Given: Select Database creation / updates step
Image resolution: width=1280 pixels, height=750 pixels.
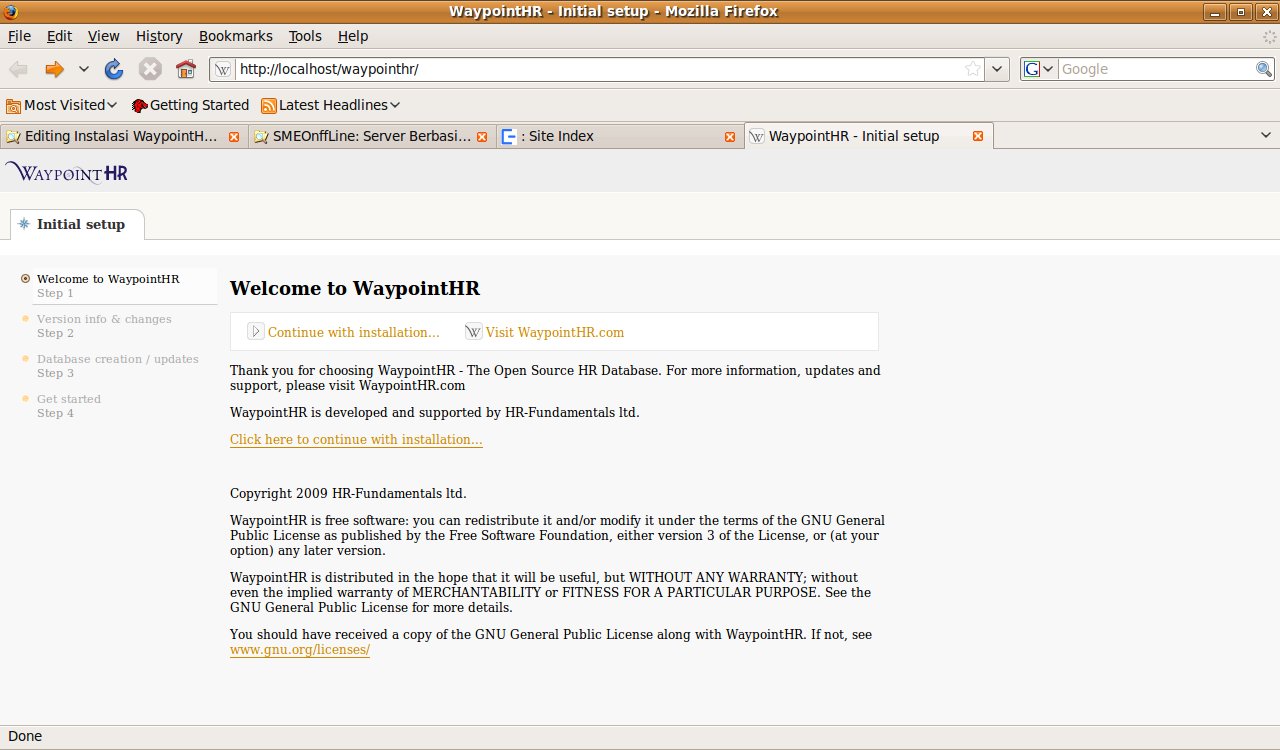Looking at the screenshot, I should pos(117,359).
